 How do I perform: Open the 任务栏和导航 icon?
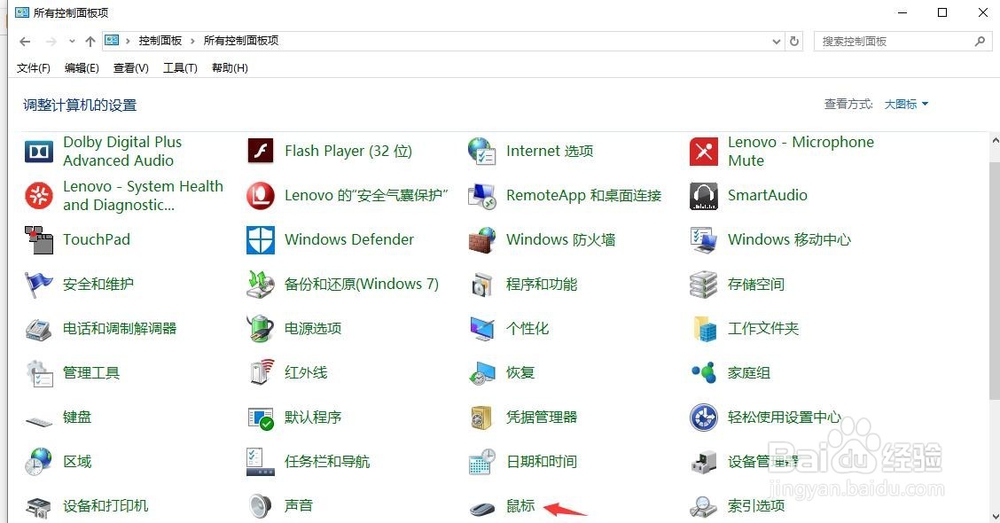tap(260, 462)
